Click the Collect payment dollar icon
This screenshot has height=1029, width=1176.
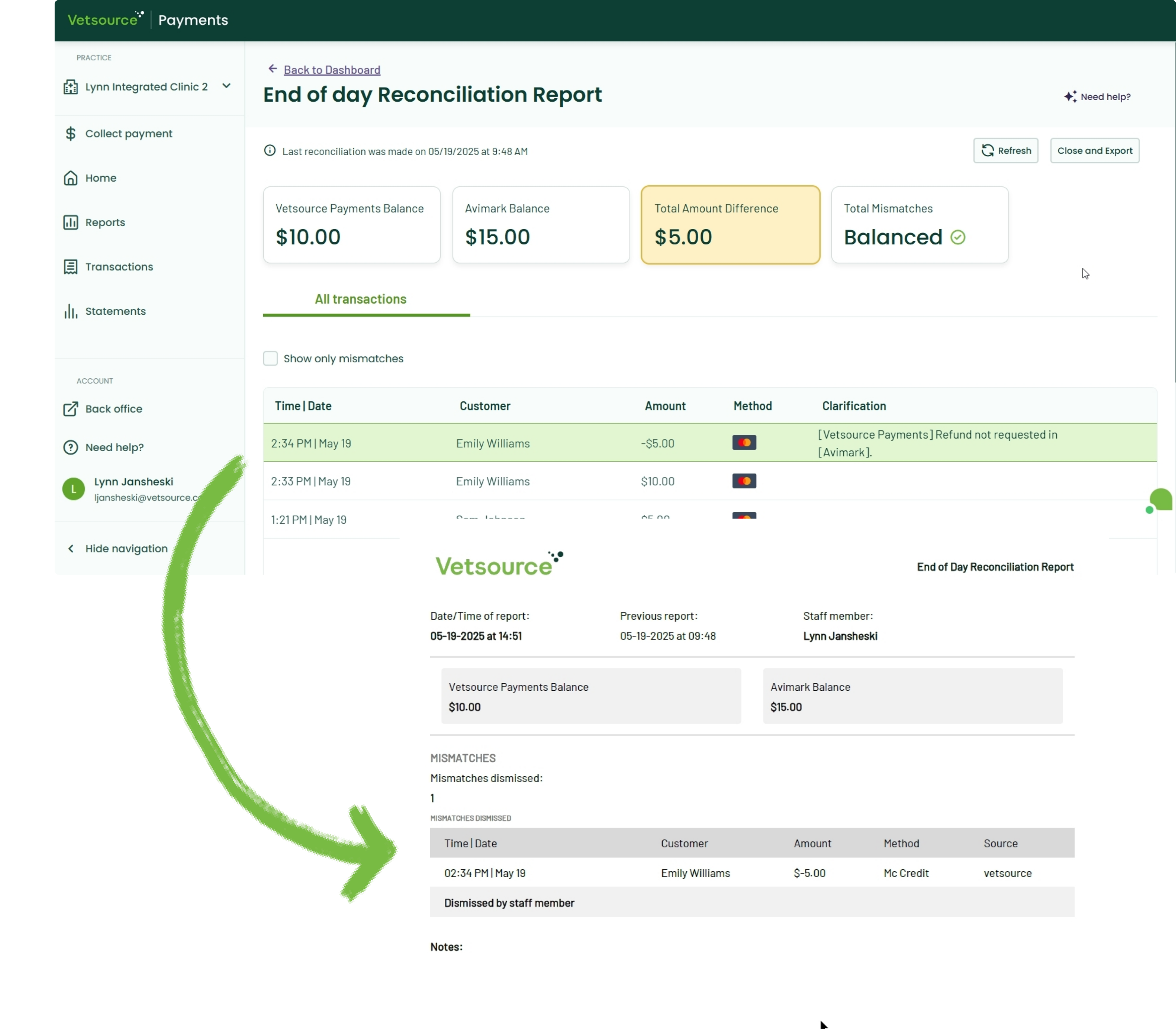[x=71, y=133]
